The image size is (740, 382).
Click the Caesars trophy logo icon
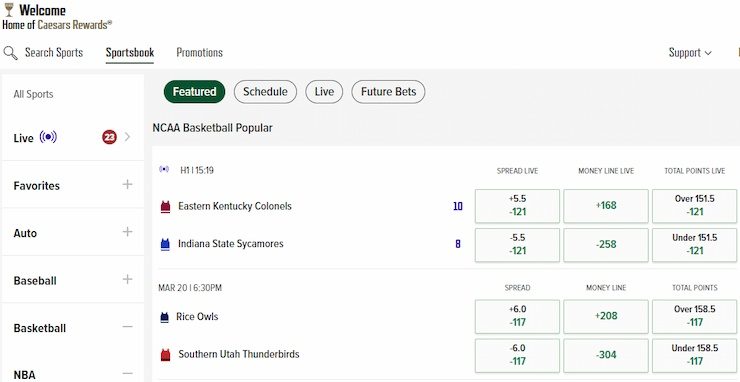click(8, 9)
